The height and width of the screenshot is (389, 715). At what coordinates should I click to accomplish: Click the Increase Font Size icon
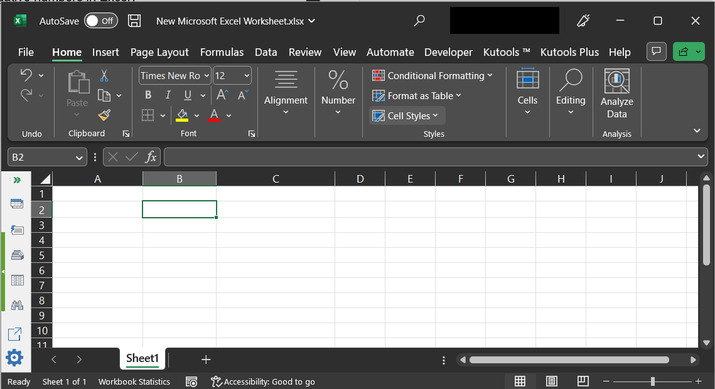(222, 95)
